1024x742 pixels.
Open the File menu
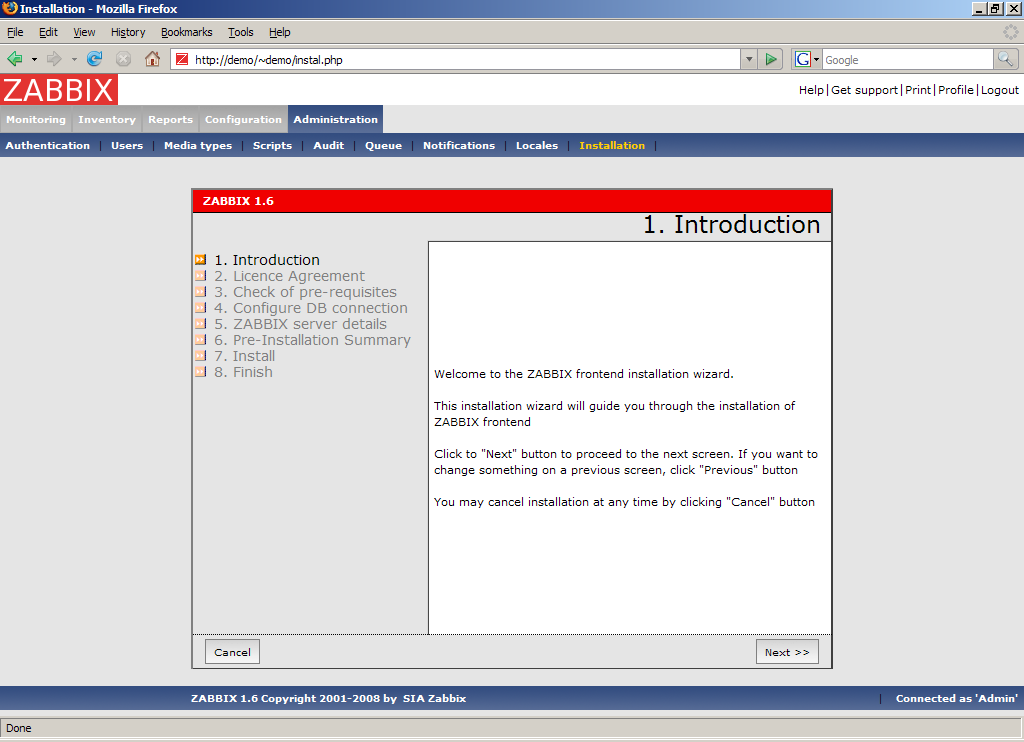(15, 32)
